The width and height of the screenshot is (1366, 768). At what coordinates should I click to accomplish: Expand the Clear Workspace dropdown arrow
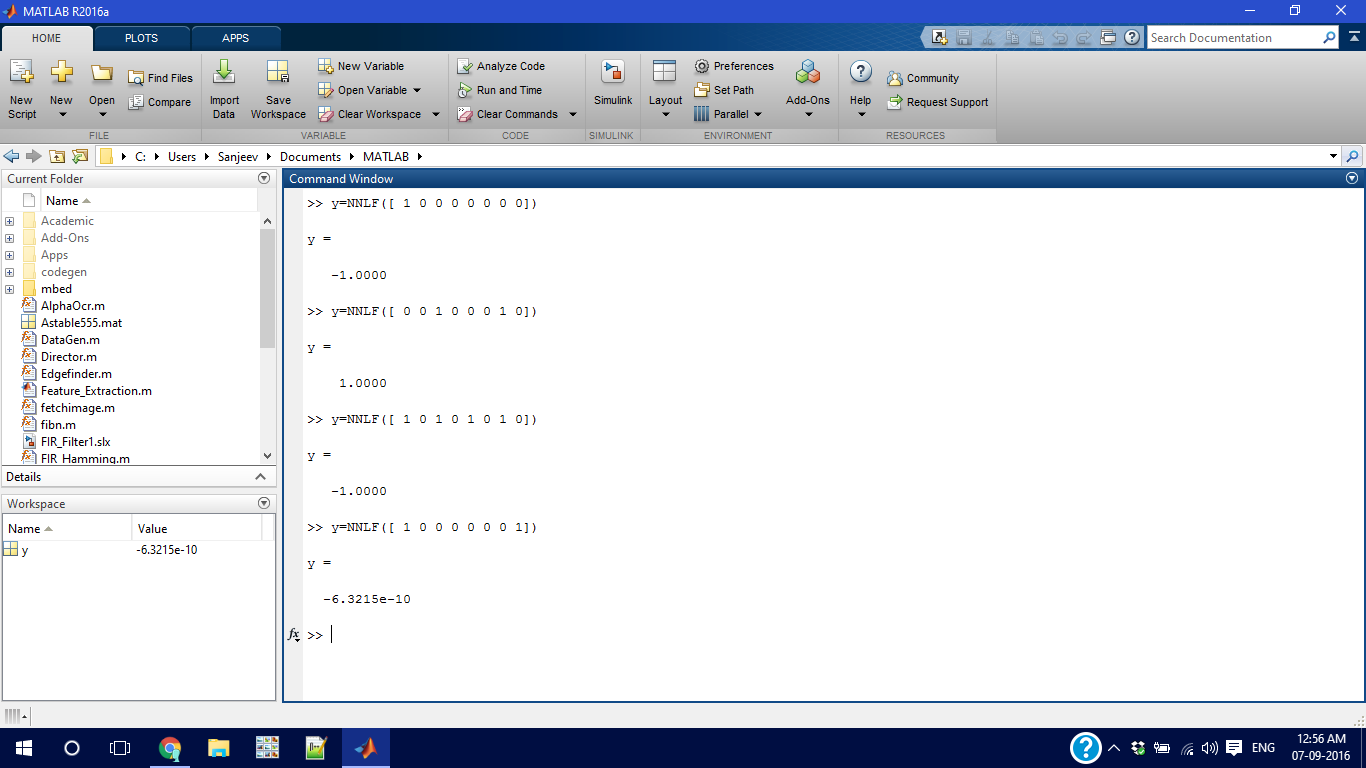click(x=436, y=114)
